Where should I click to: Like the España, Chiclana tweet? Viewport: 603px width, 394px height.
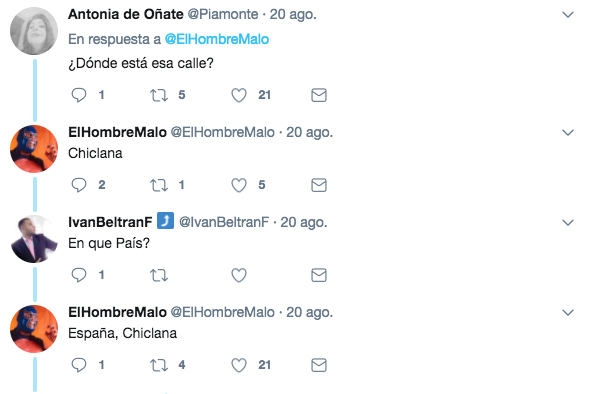(239, 365)
